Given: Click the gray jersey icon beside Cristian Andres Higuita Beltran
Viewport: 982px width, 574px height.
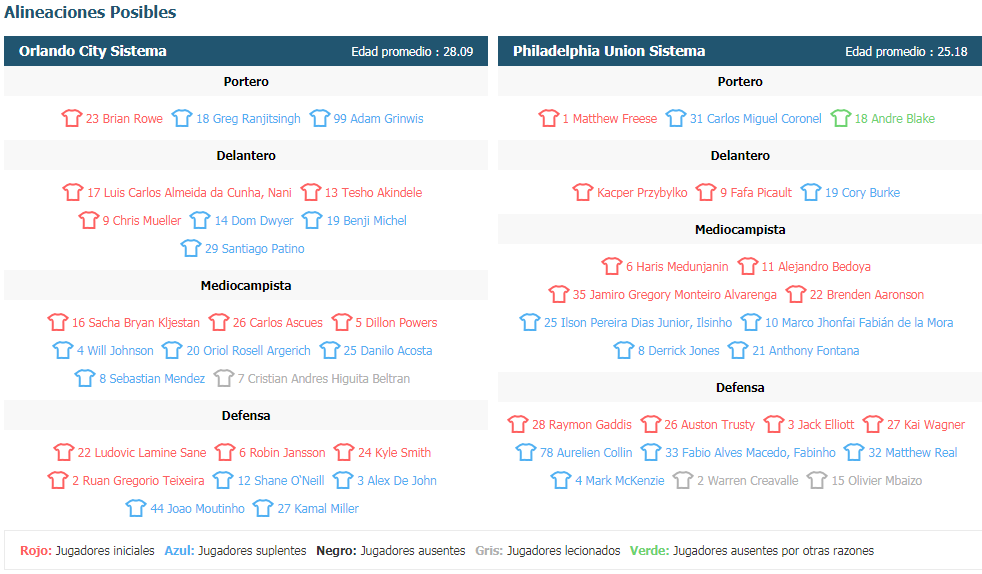Looking at the screenshot, I should click(x=224, y=378).
